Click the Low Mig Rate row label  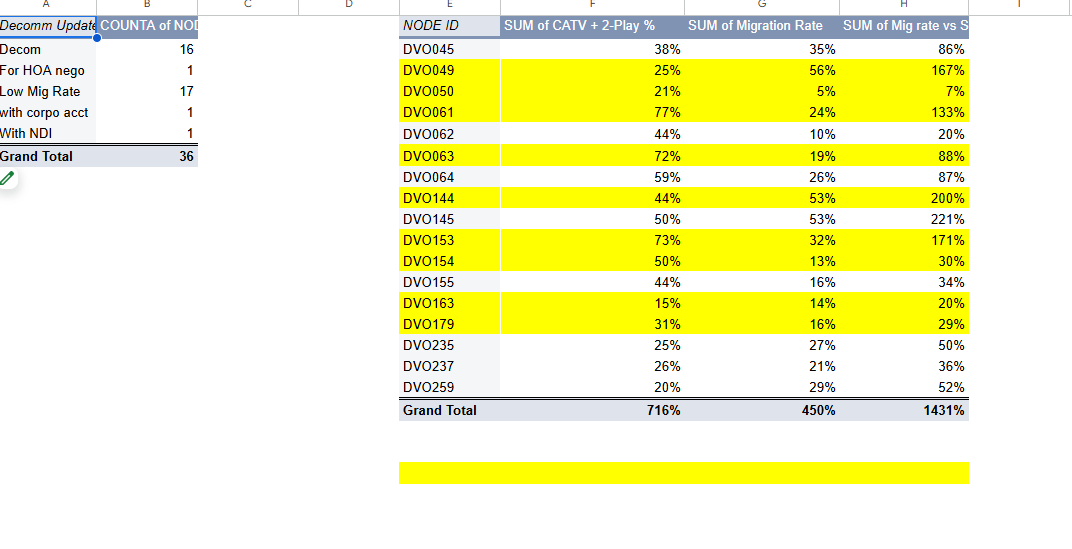tap(40, 92)
